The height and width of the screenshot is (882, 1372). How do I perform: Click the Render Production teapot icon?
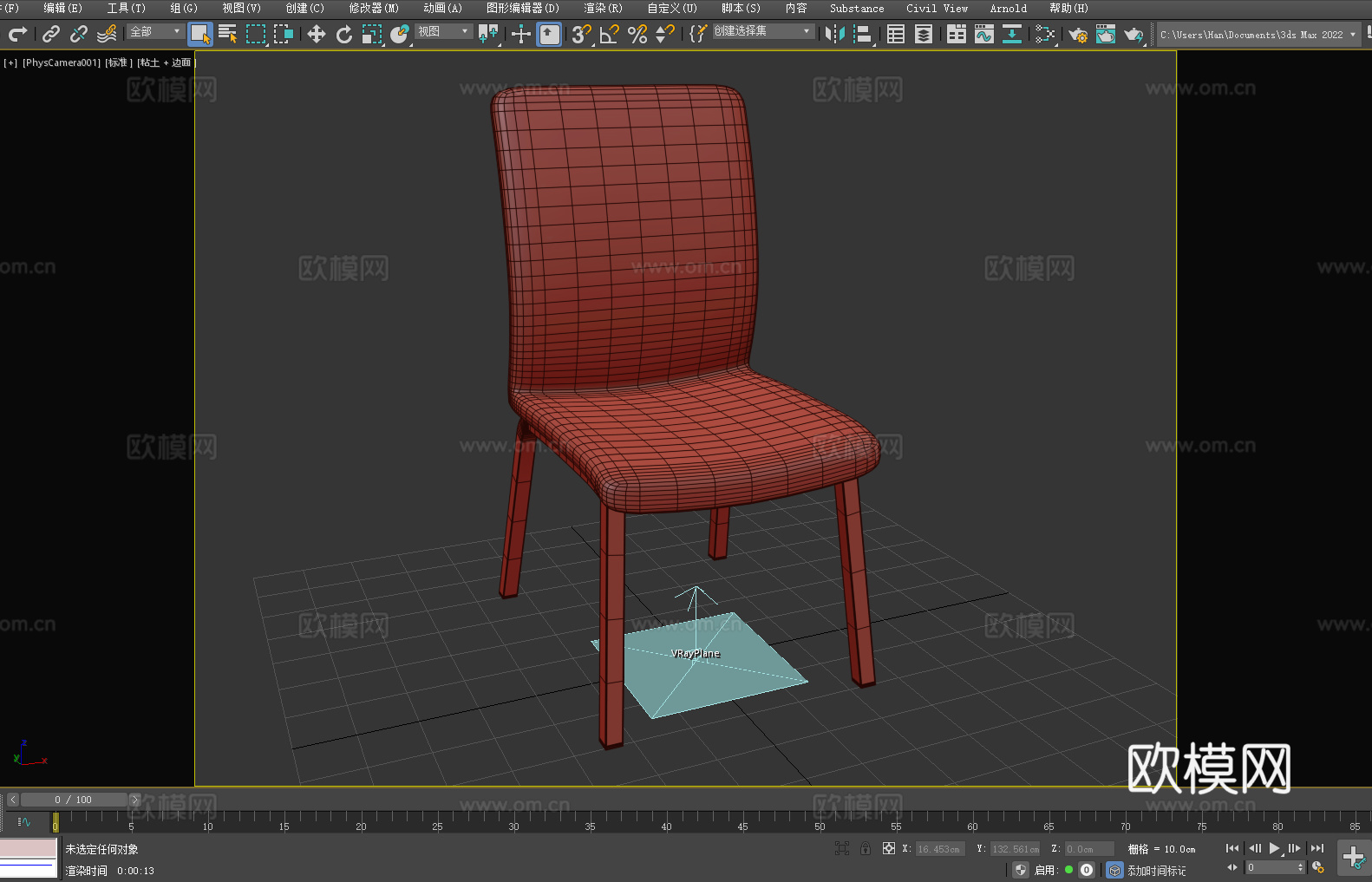[x=1134, y=34]
